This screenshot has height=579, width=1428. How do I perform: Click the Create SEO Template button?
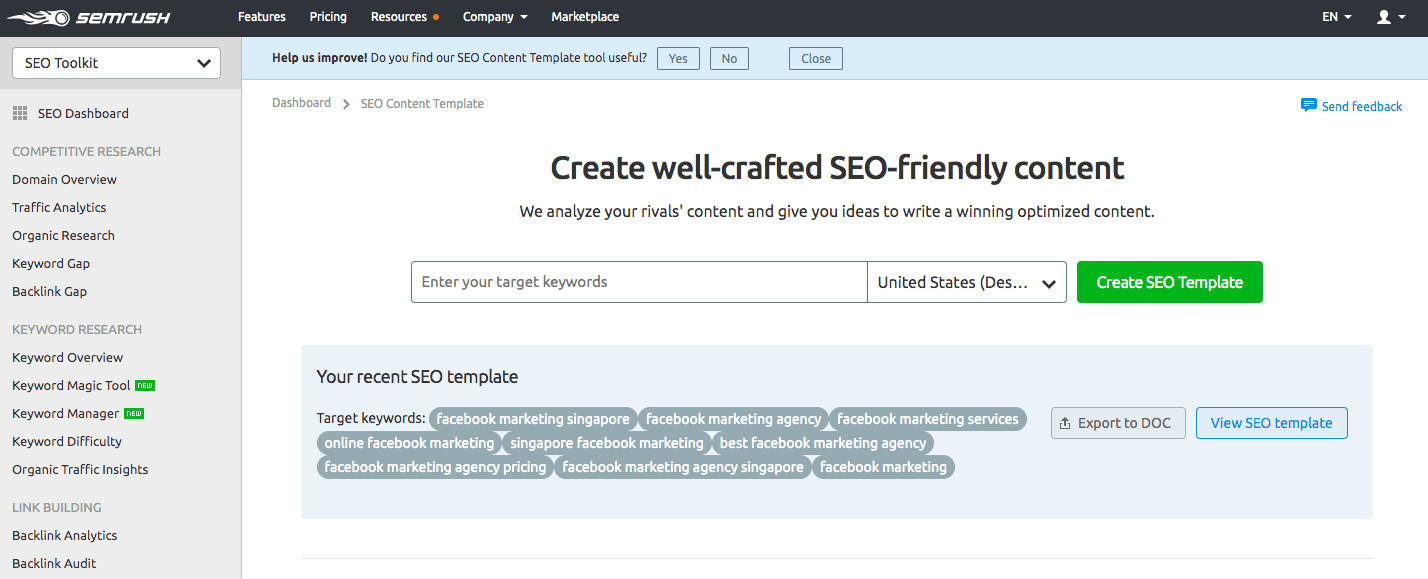(x=1170, y=282)
